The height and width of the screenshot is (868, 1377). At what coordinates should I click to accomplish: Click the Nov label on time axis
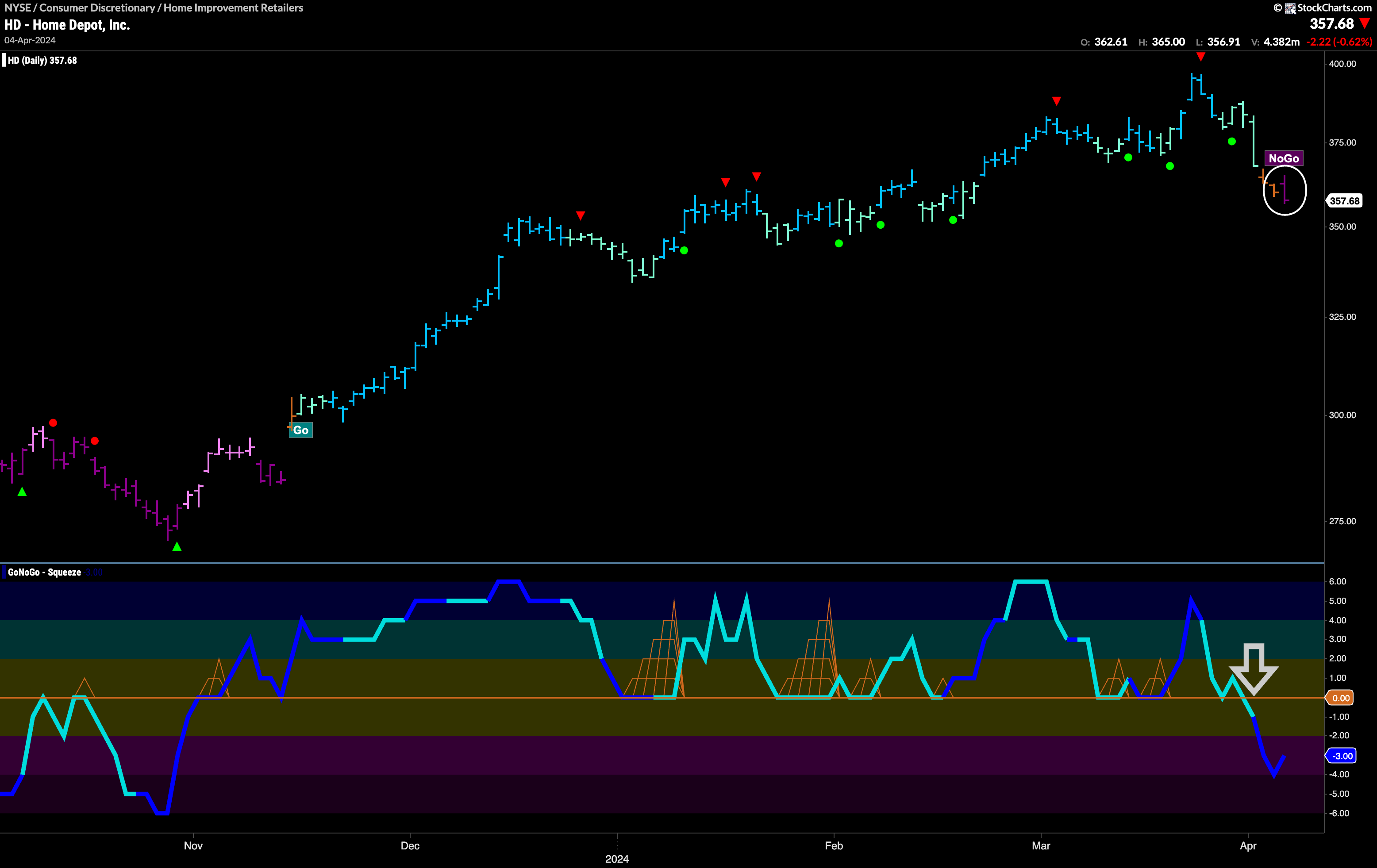click(x=193, y=846)
